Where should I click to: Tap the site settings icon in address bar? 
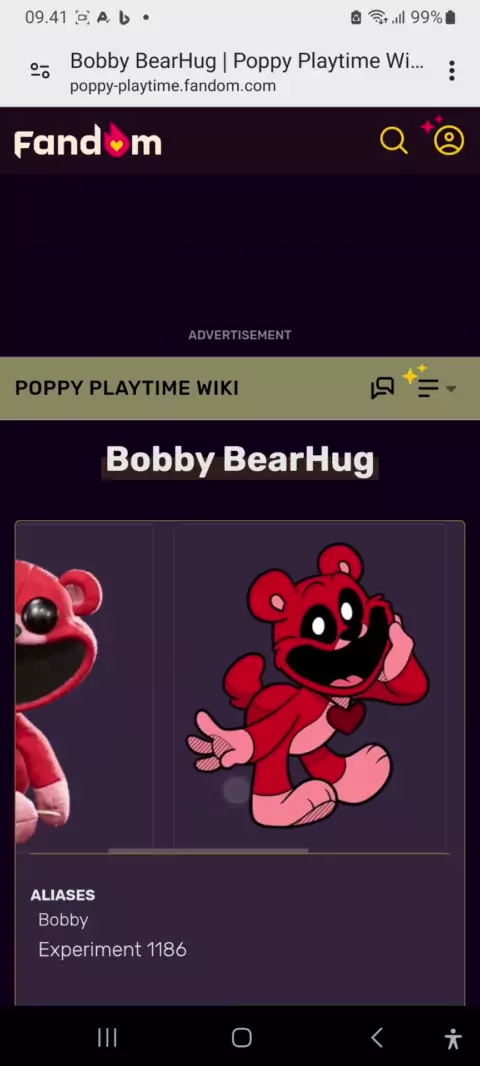click(x=40, y=70)
